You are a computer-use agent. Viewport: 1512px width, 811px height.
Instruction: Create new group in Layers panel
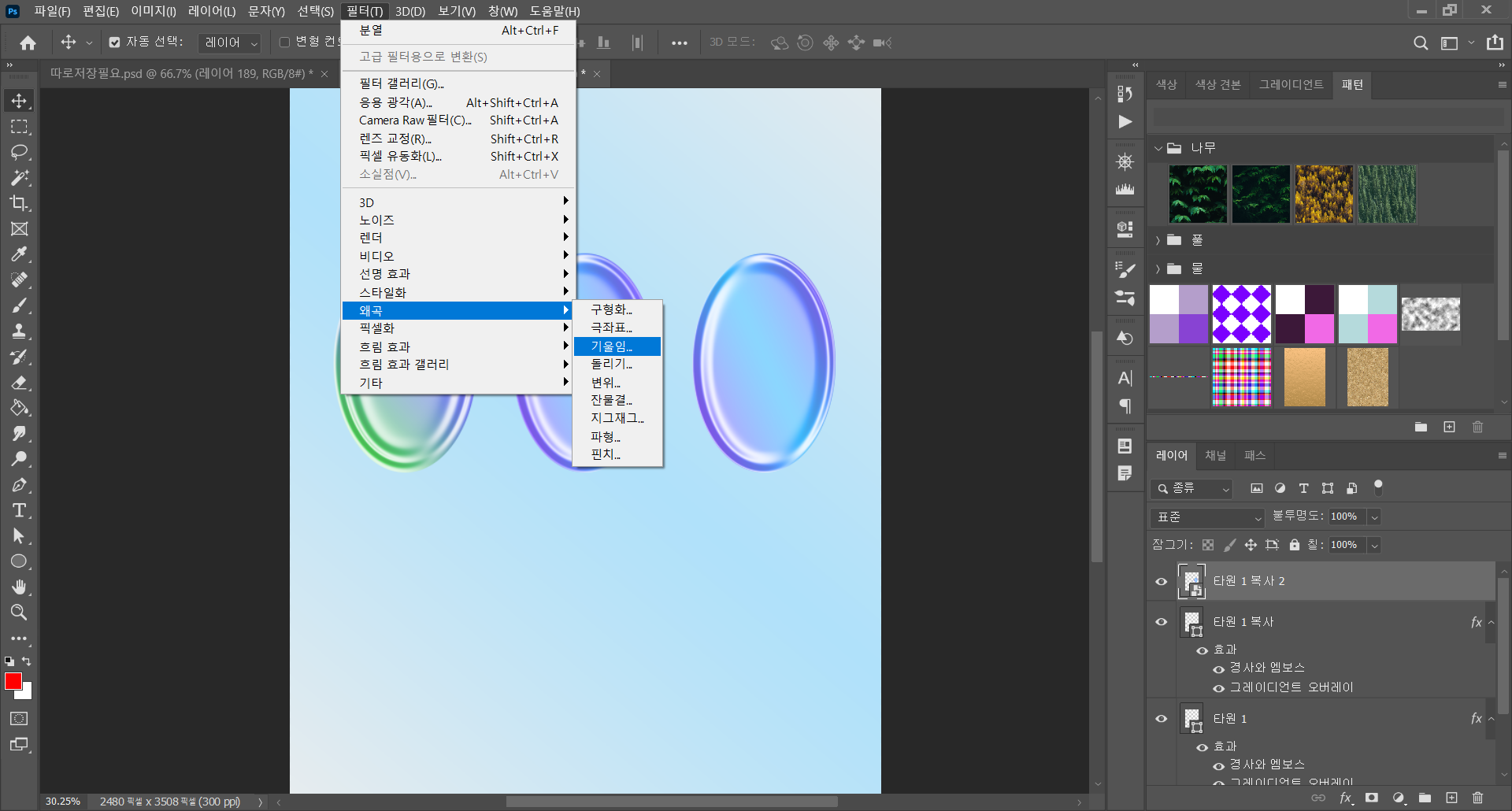click(1425, 798)
